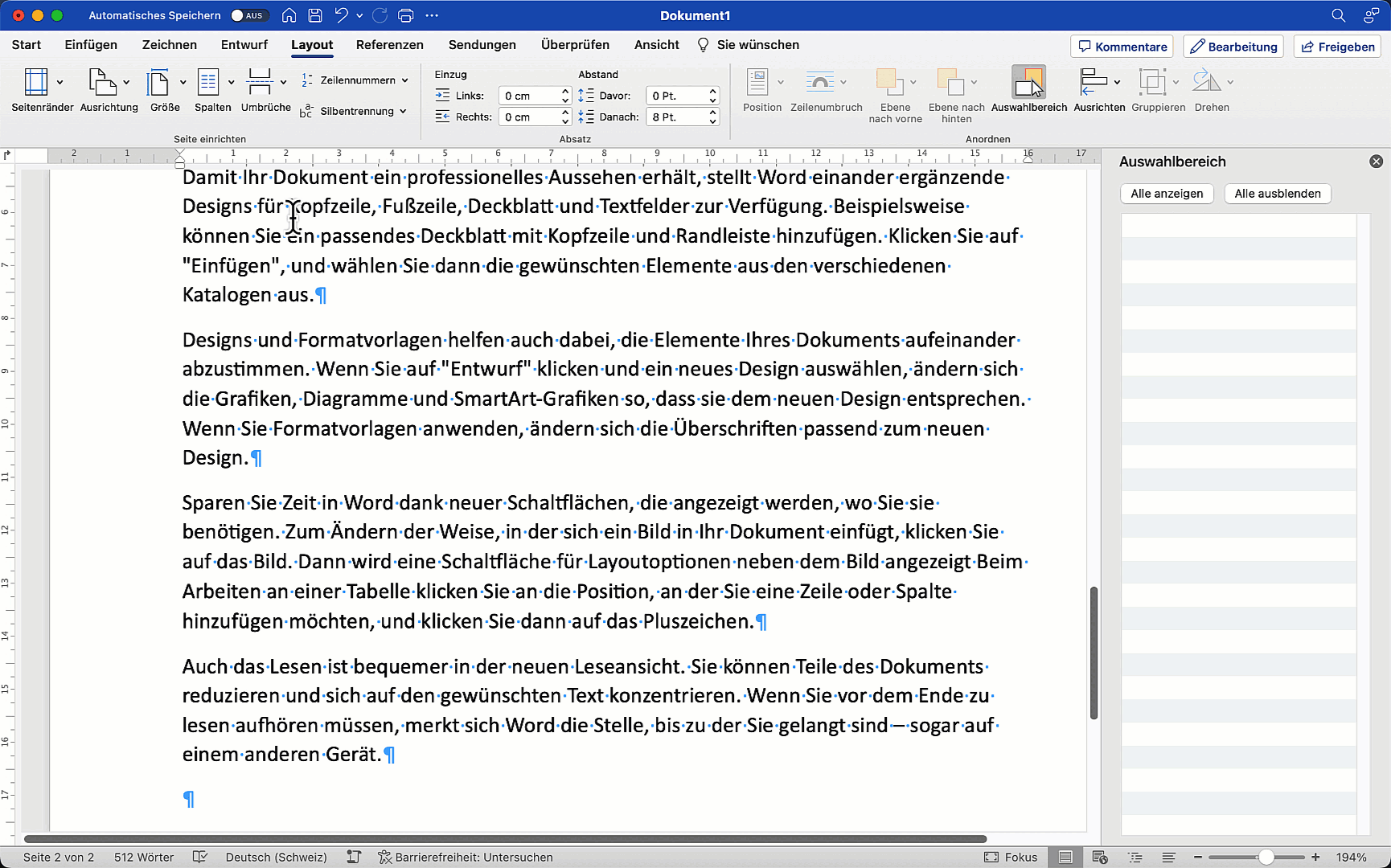This screenshot has width=1391, height=868.
Task: Toggle the Automatisches Speichern switch
Action: pos(247,15)
